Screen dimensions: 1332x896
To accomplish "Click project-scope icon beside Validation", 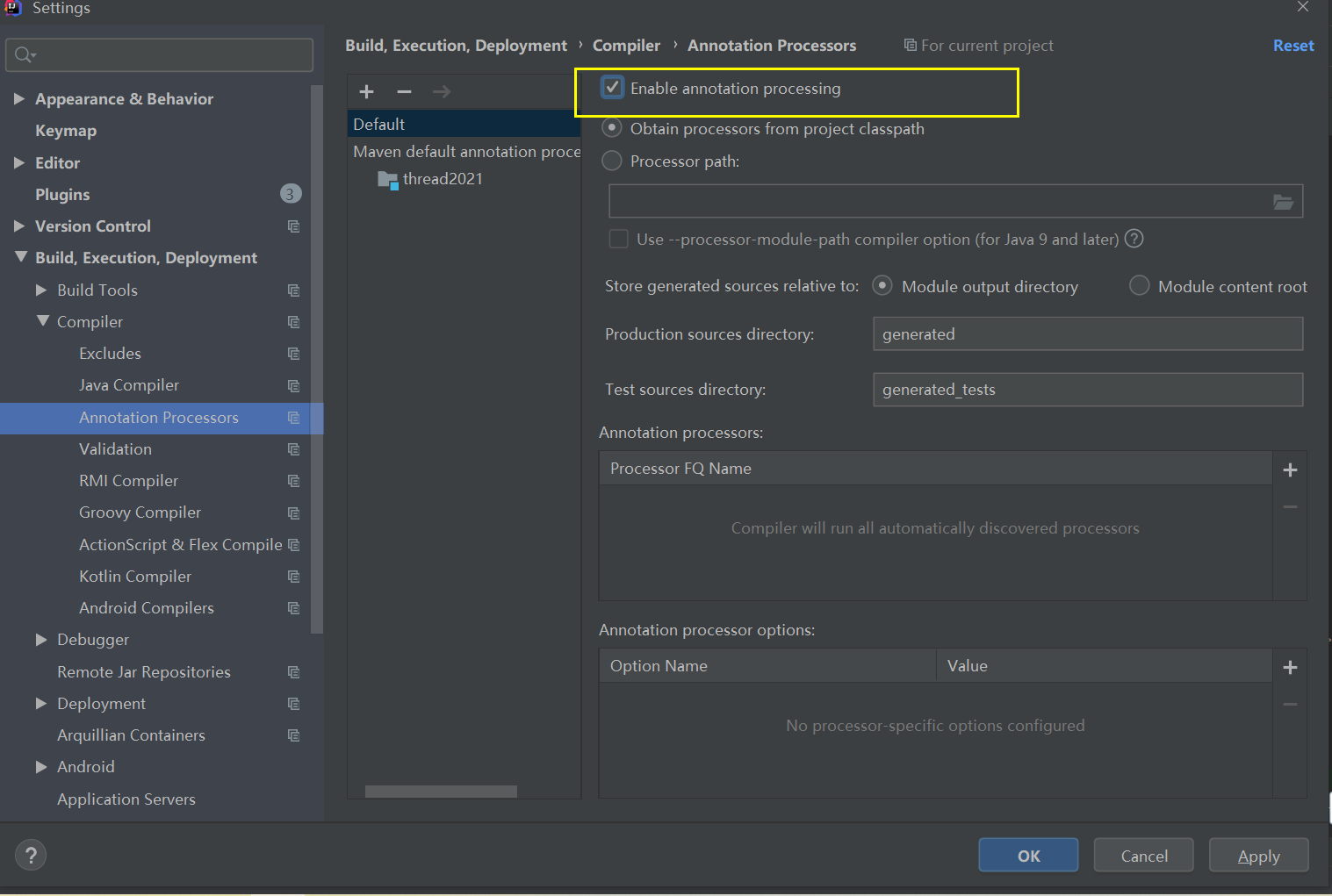I will (x=293, y=449).
